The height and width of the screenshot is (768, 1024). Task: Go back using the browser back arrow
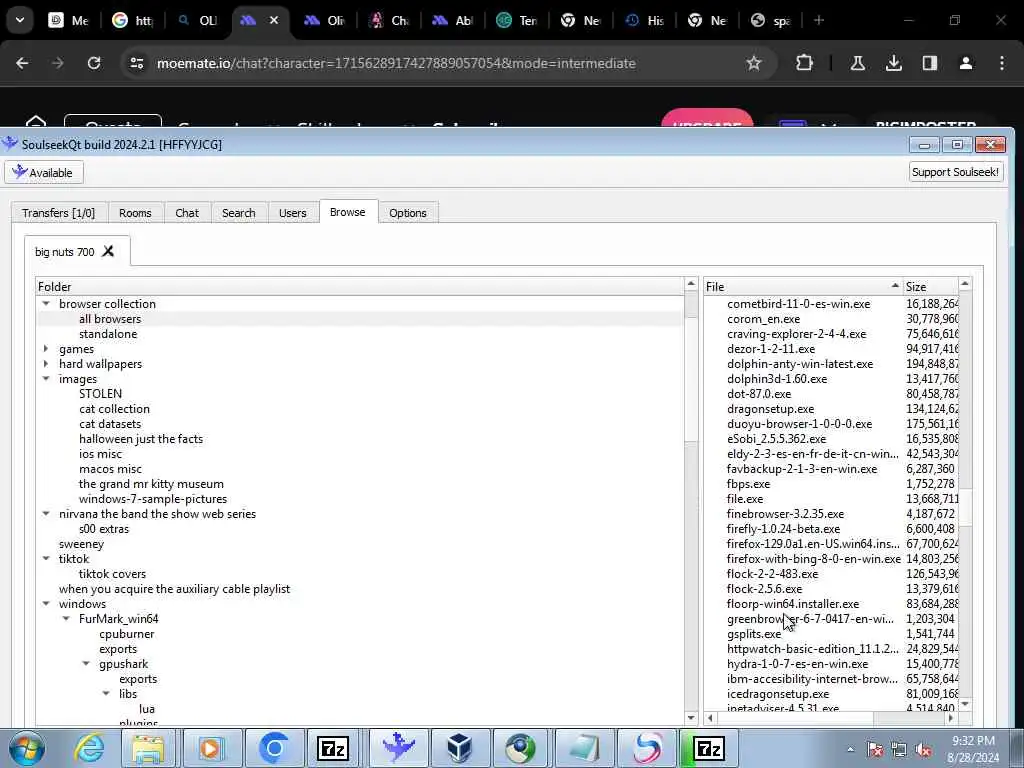pyautogui.click(x=22, y=63)
